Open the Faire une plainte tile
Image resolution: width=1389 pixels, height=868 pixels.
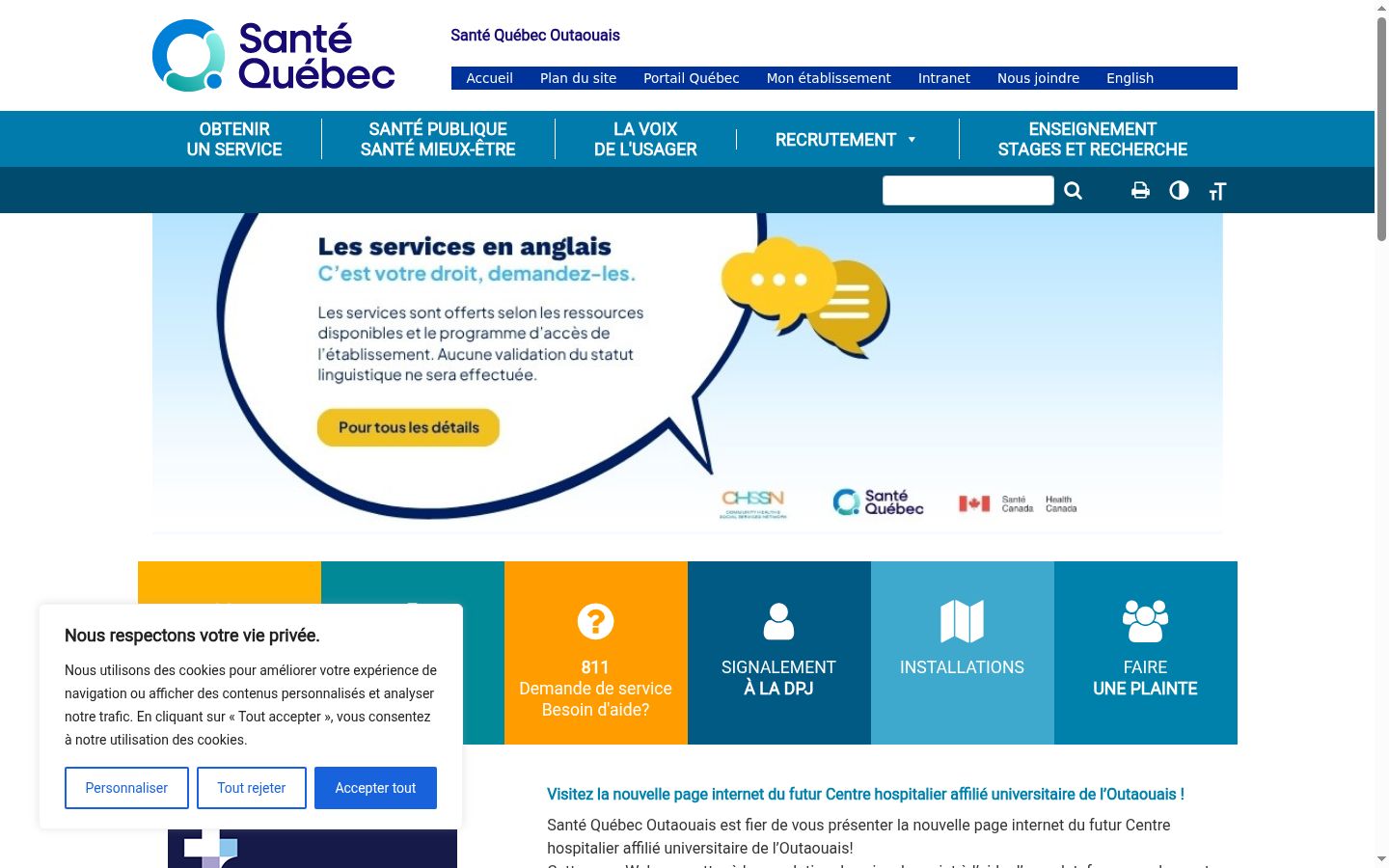(1146, 653)
